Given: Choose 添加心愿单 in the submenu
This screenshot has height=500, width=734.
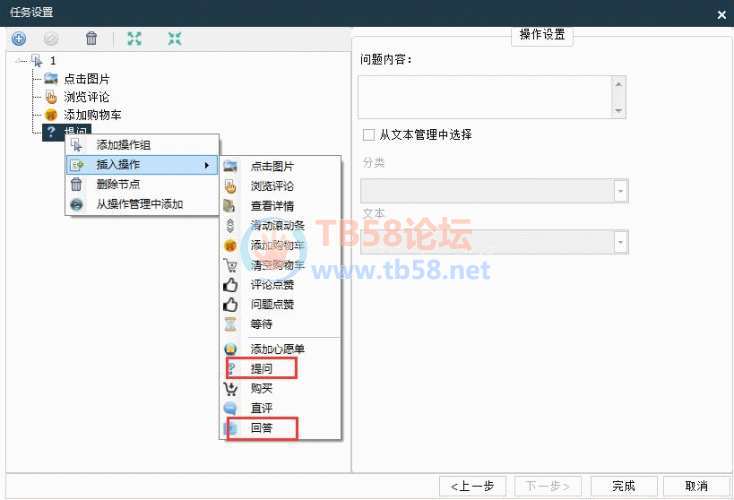Looking at the screenshot, I should point(276,349).
